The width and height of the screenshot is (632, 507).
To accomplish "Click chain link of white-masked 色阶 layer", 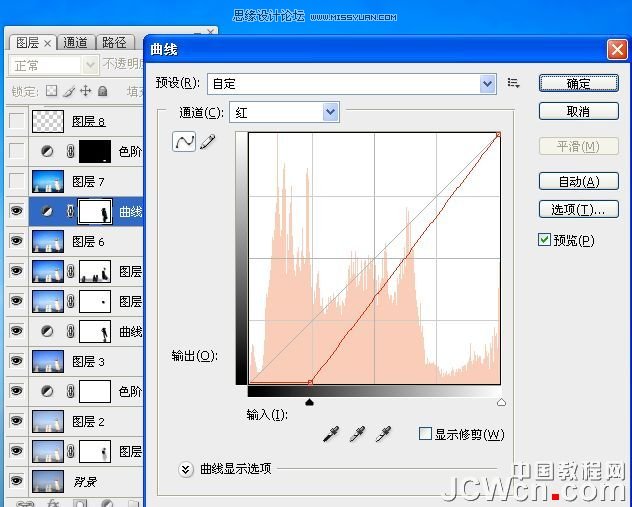I will (x=71, y=391).
